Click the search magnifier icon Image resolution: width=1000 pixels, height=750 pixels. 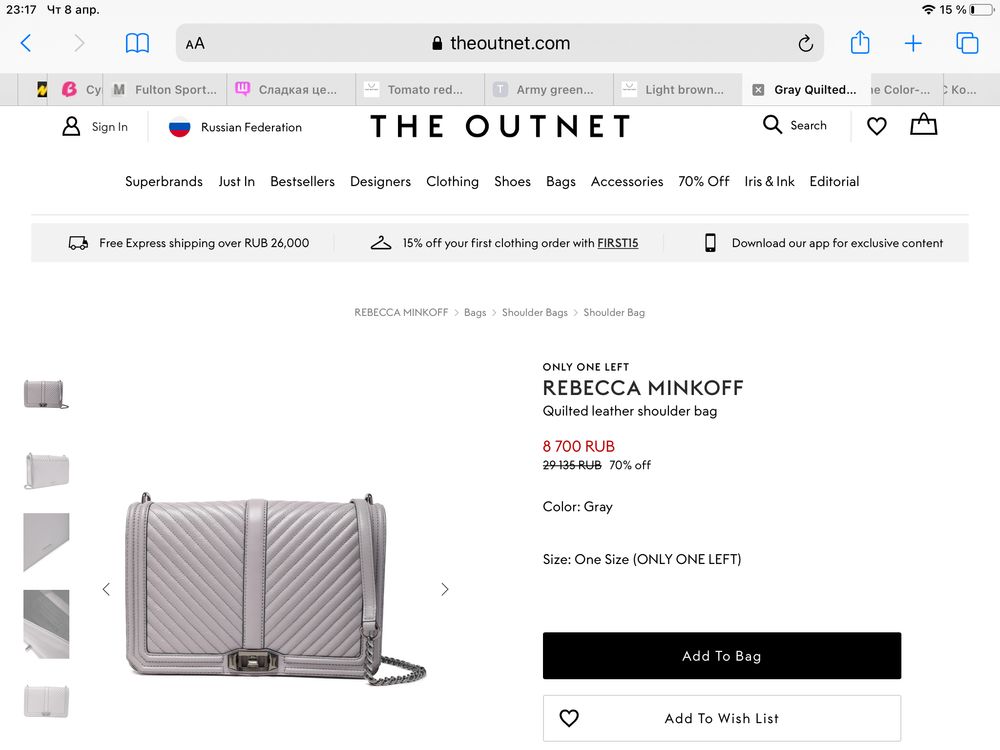click(773, 125)
